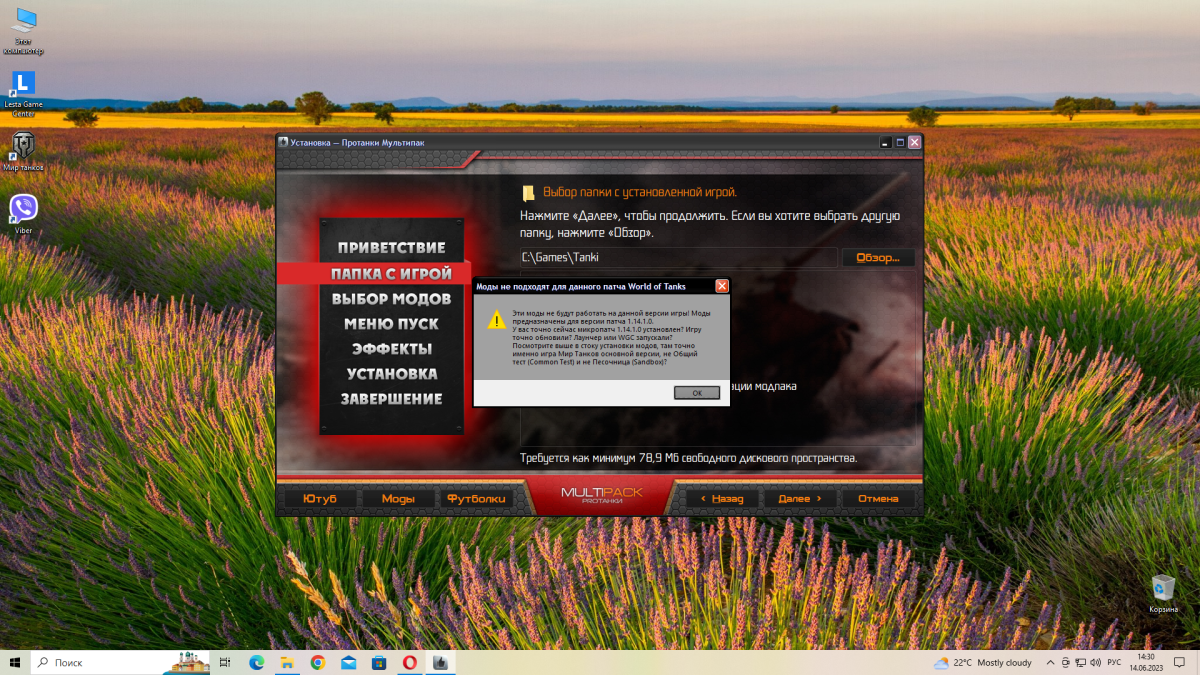1200x675 pixels.
Task: Select the МЕНЮ ПУСК step
Action: point(391,324)
